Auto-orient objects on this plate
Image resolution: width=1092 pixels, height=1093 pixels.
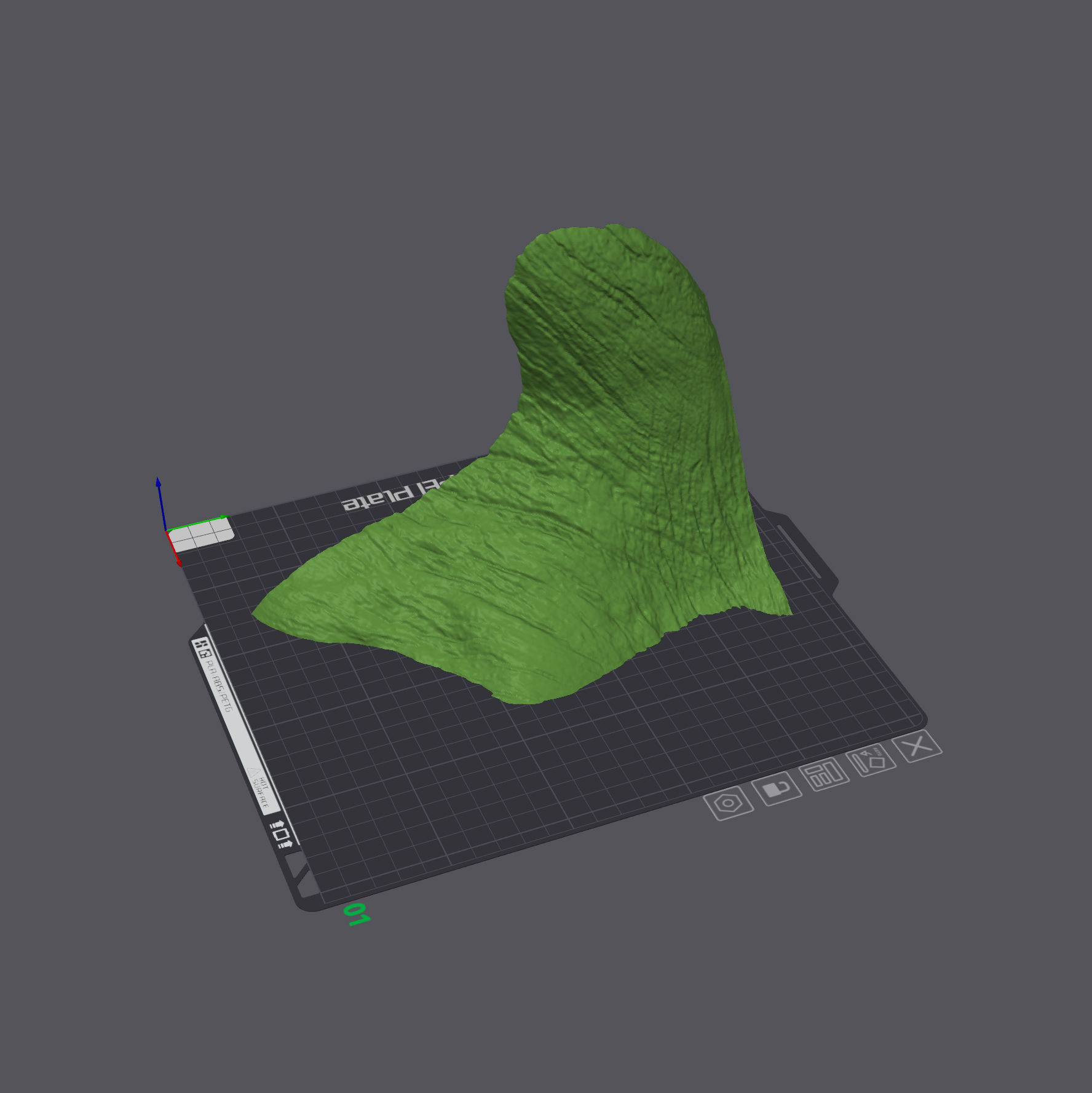point(871,761)
